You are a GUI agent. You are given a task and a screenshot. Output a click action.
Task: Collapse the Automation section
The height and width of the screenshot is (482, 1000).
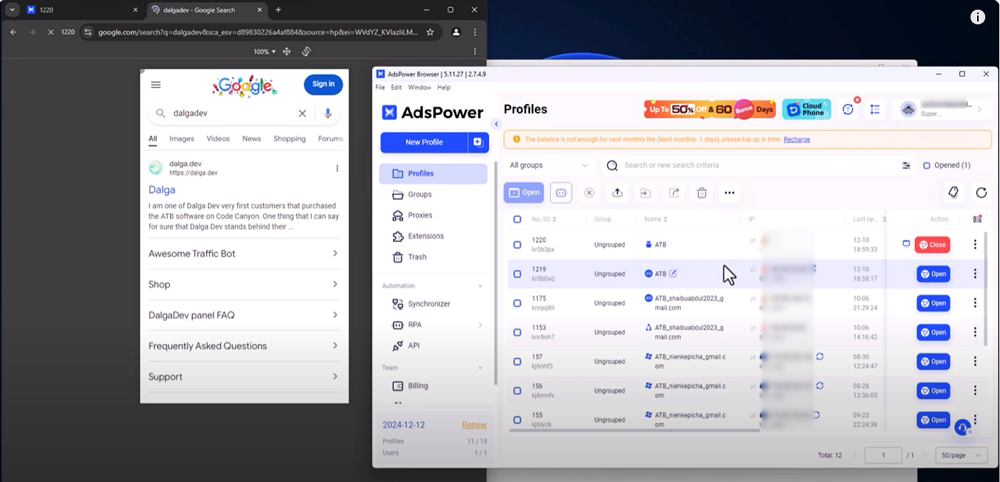(x=480, y=286)
